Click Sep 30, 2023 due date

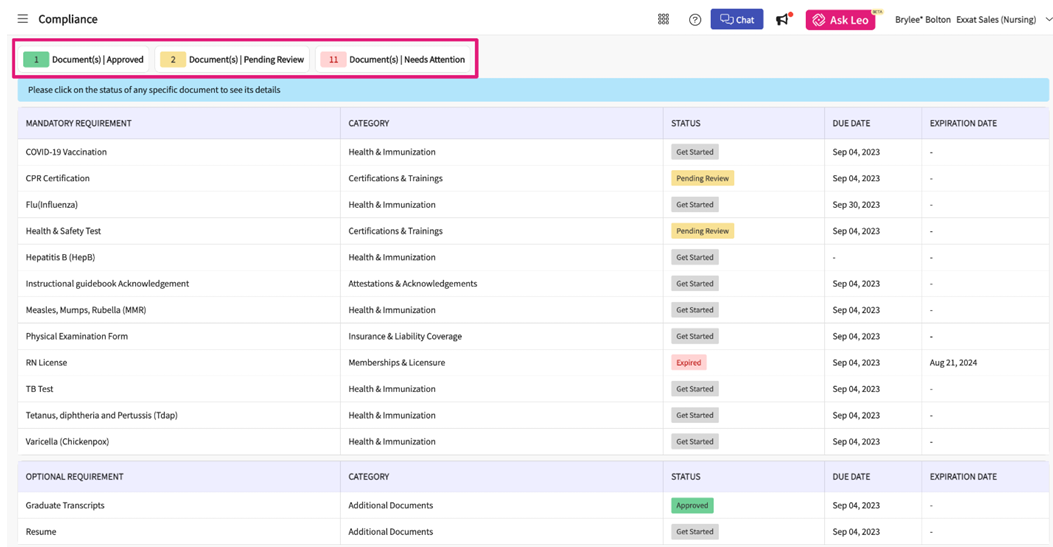(856, 205)
